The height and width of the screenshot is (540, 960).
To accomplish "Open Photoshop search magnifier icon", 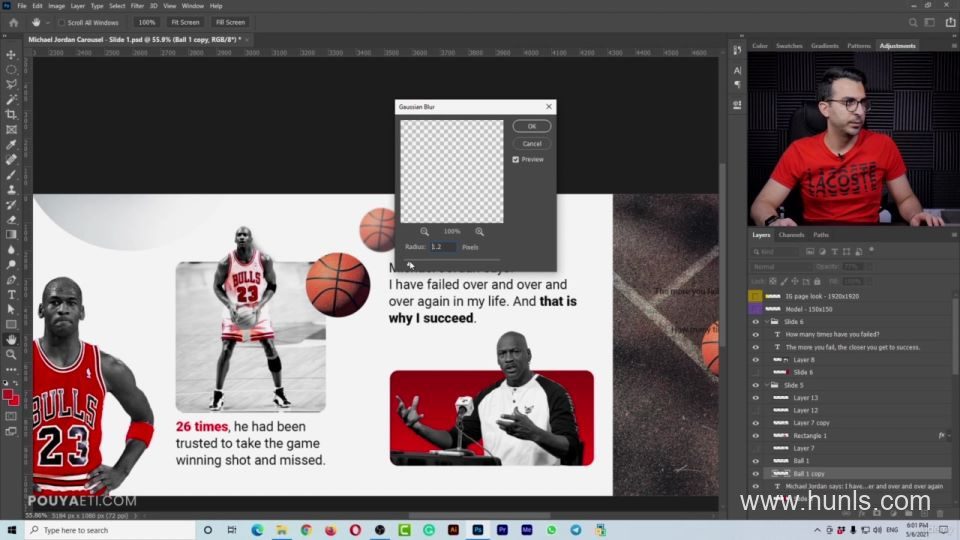I will (913, 23).
